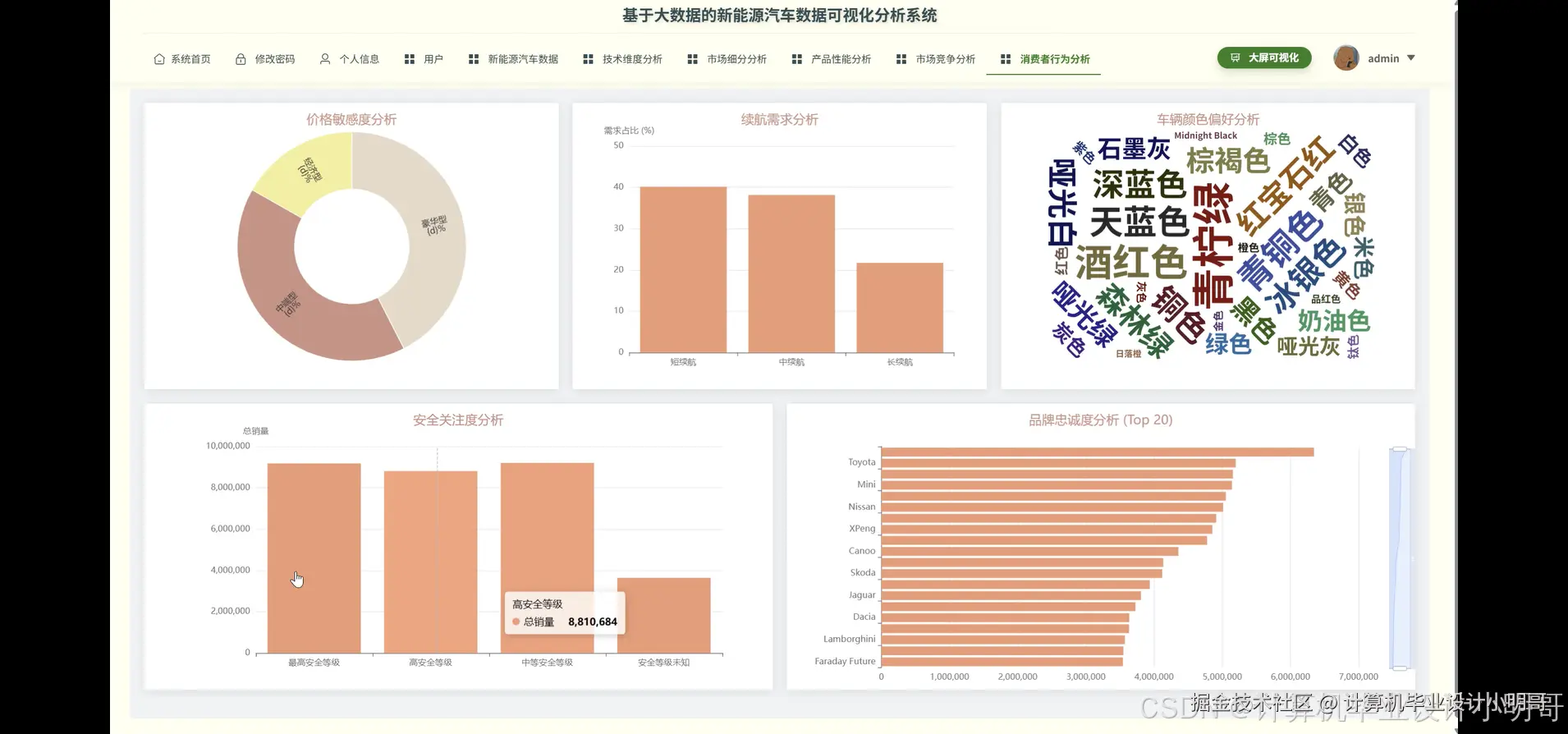
Task: Open 市场竞争分析 menu item
Action: click(936, 59)
